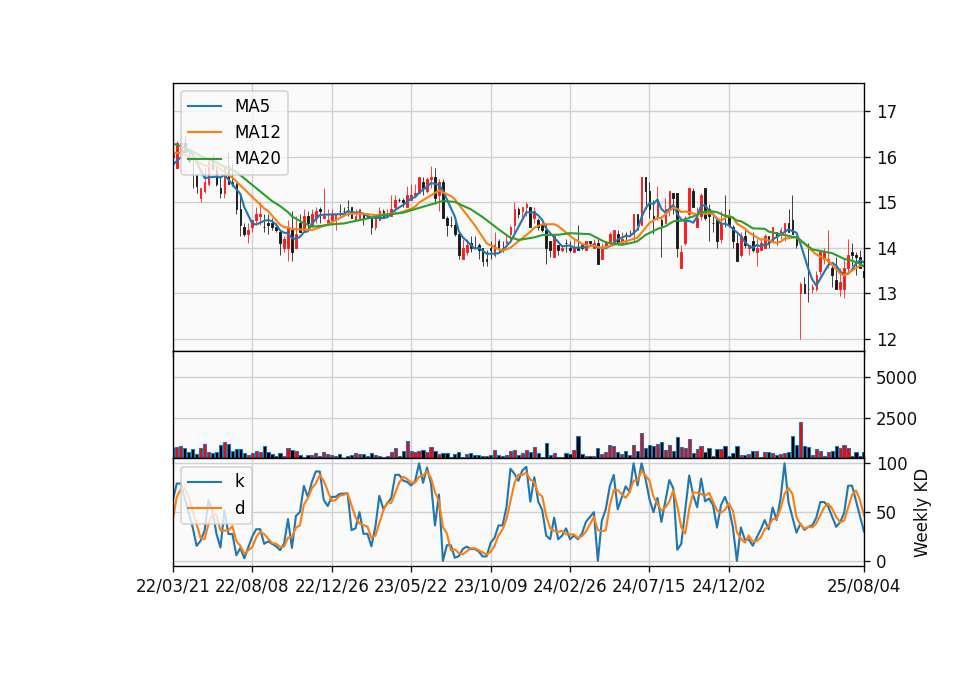This screenshot has width=960, height=690.
Task: Click the price axis value 12
Action: click(887, 340)
